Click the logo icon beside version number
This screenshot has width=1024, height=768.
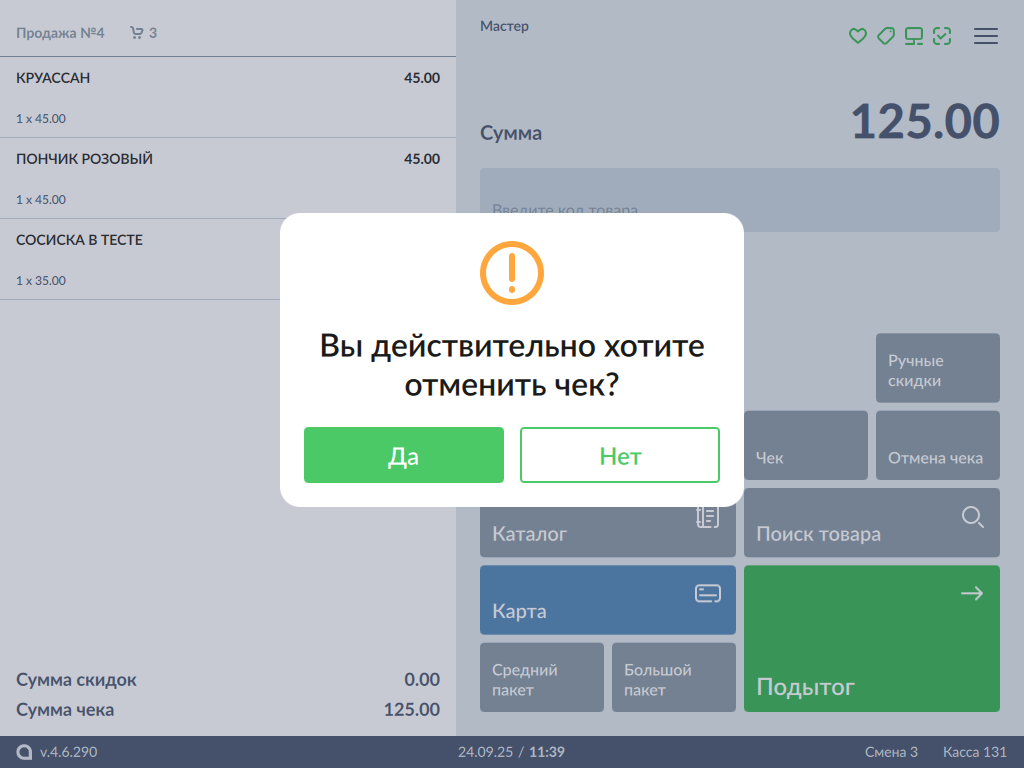coord(24,752)
